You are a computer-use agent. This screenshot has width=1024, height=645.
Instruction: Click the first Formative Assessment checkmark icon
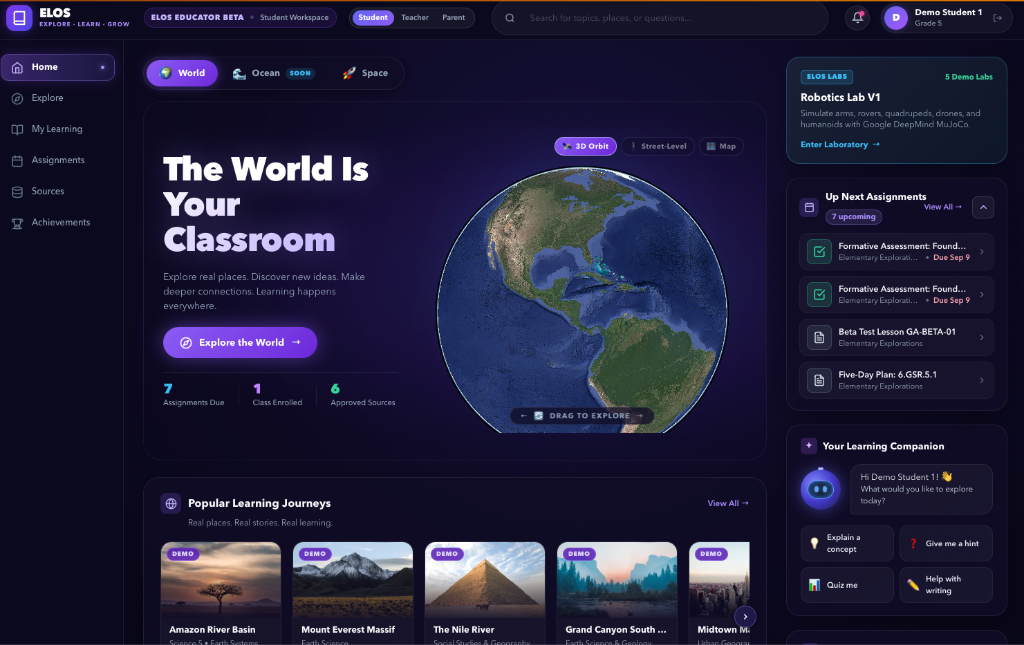tap(819, 251)
